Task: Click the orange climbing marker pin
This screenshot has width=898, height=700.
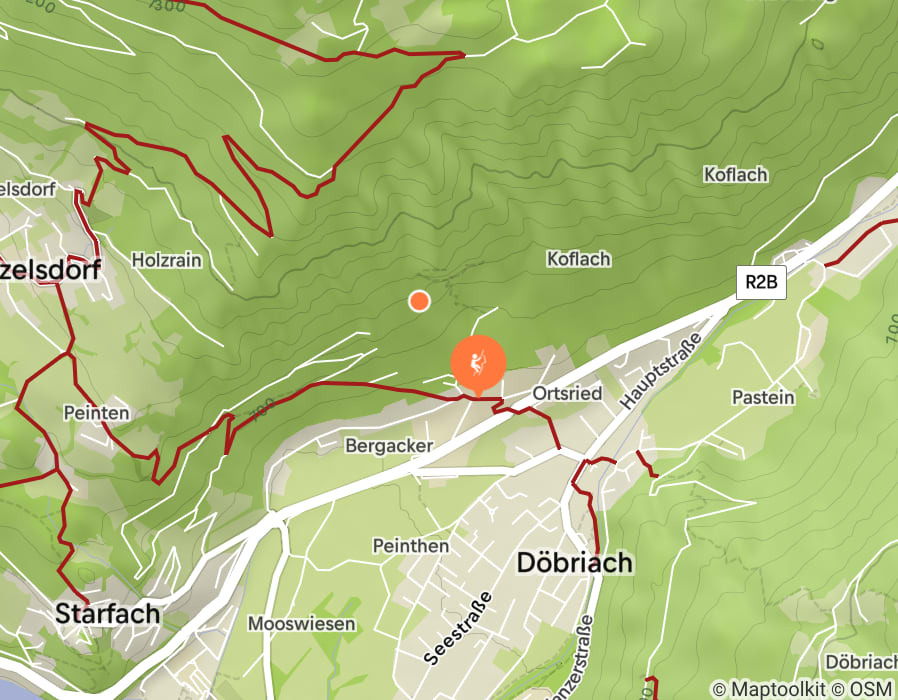Action: (x=478, y=364)
